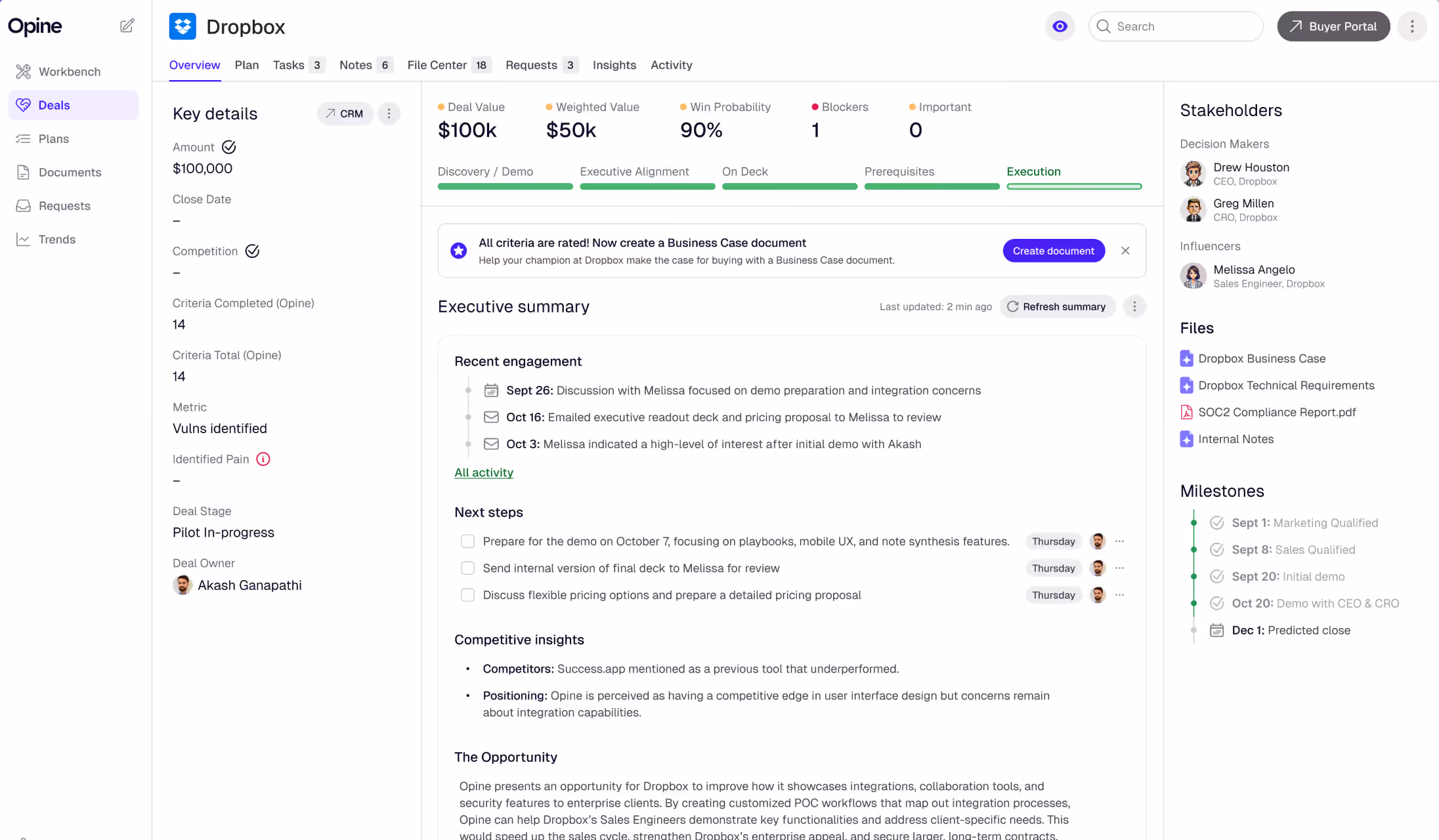
Task: Open ellipsis menu on 'Discuss flexible pricing' task
Action: [1120, 595]
